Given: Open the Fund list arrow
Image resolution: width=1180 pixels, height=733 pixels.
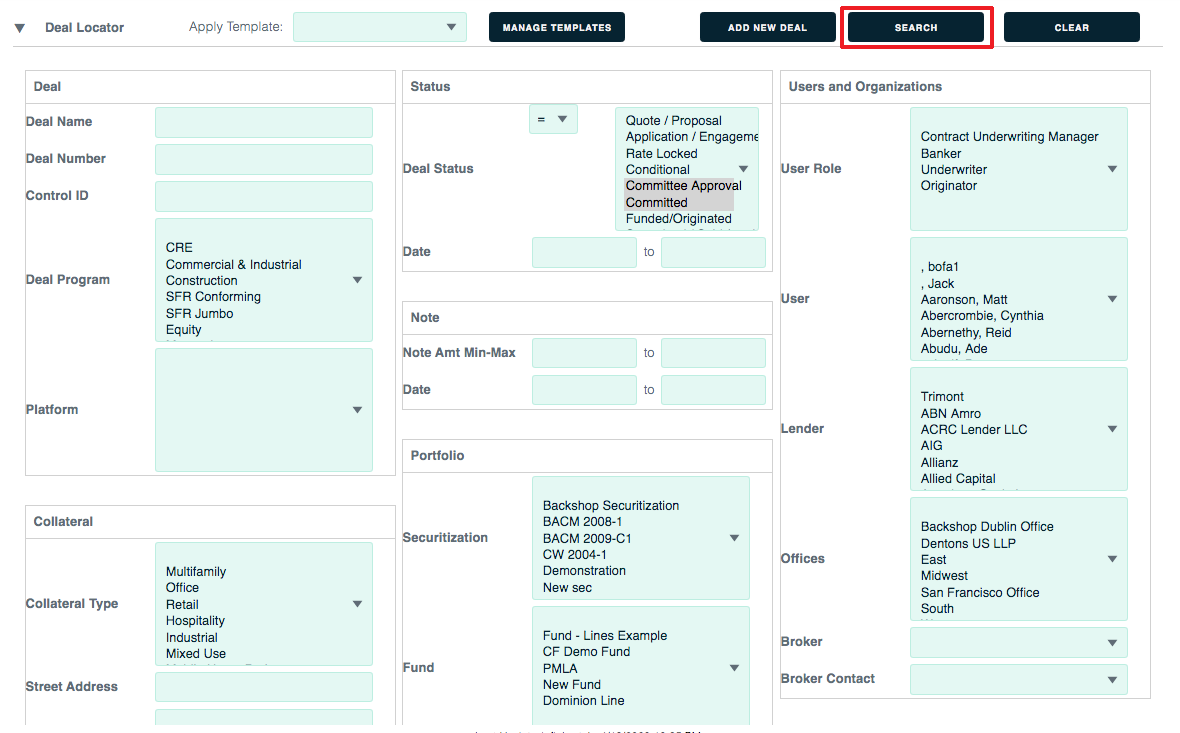Looking at the screenshot, I should [734, 668].
